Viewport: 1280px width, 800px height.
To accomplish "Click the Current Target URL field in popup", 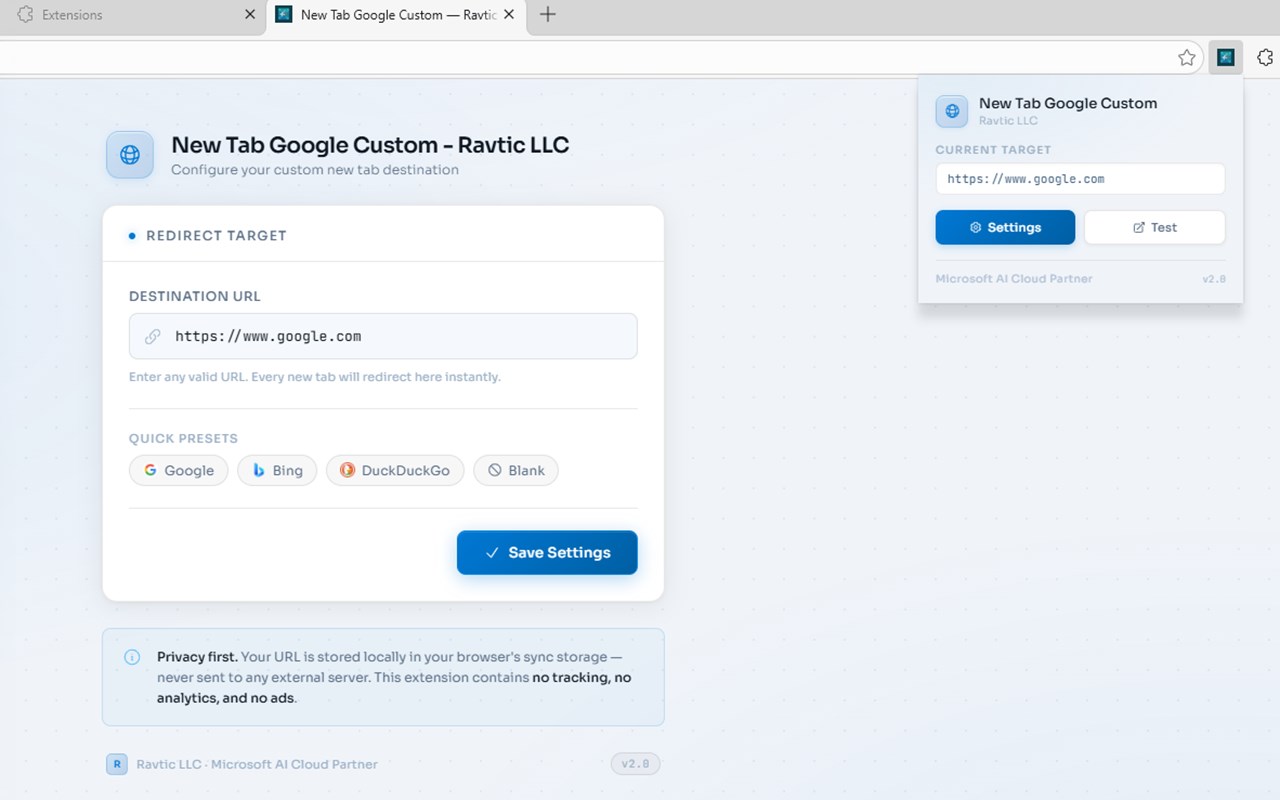I will pyautogui.click(x=1080, y=179).
